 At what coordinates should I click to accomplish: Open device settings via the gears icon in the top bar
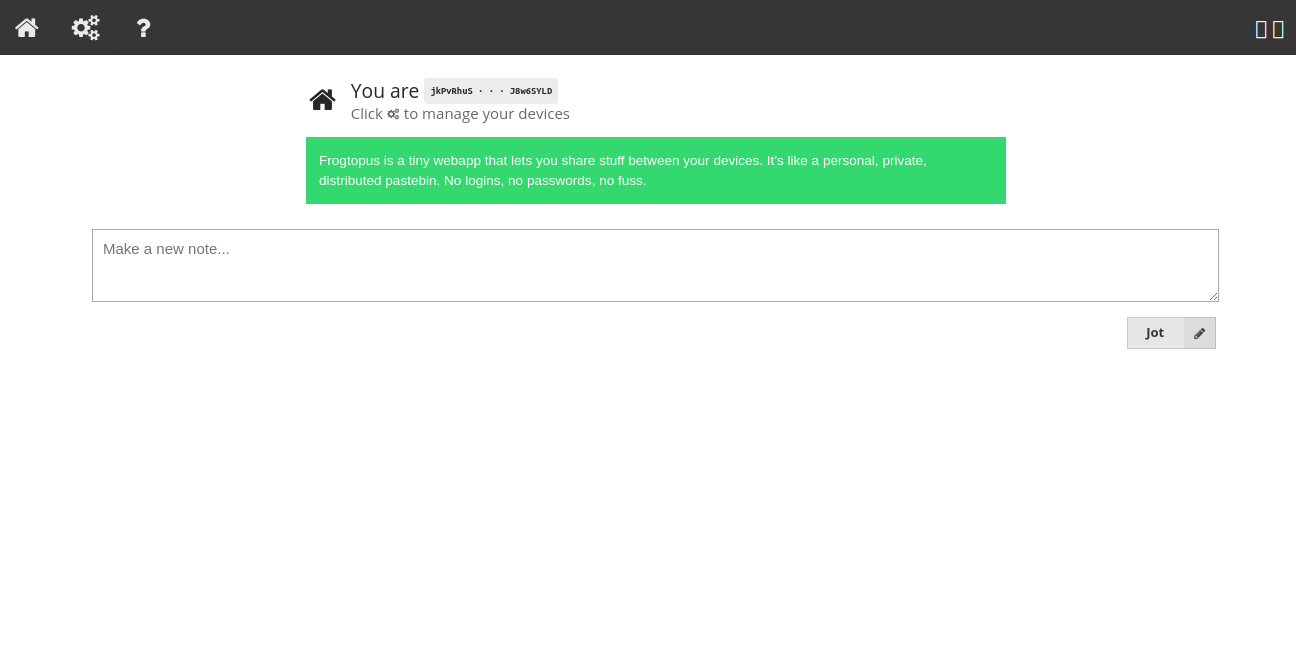tap(86, 28)
